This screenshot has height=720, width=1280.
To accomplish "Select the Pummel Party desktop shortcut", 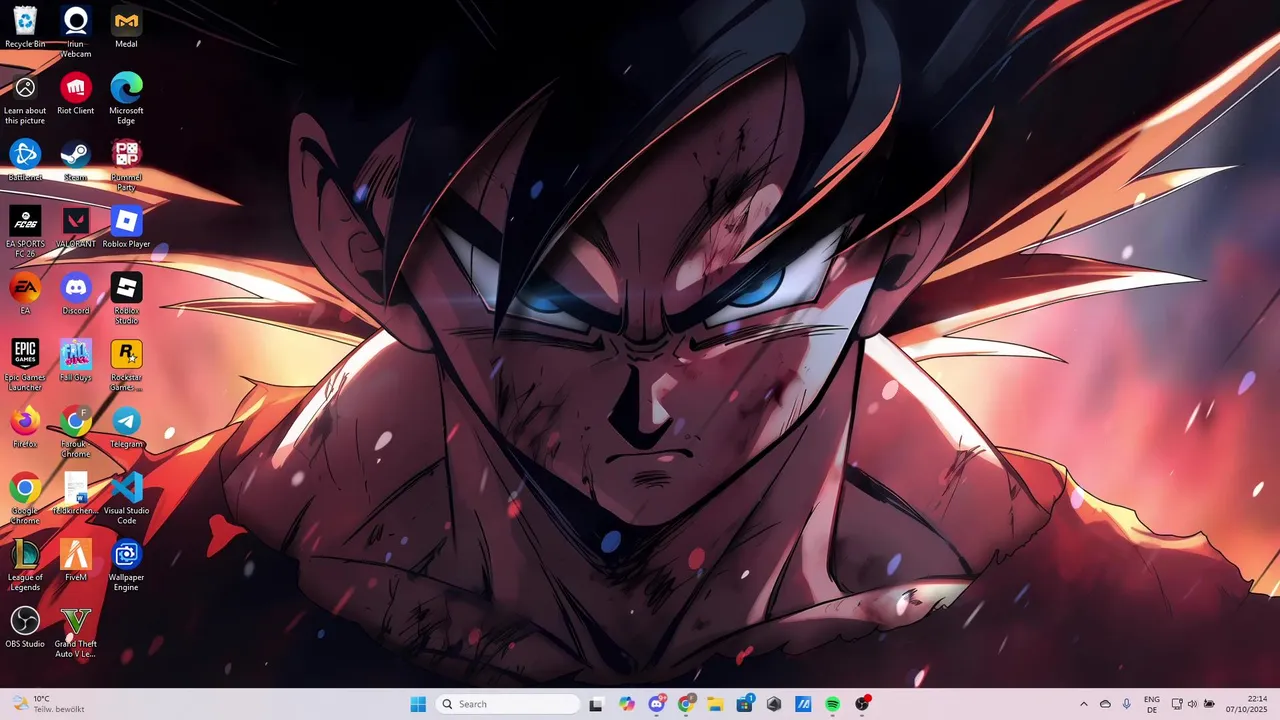I will click(126, 165).
